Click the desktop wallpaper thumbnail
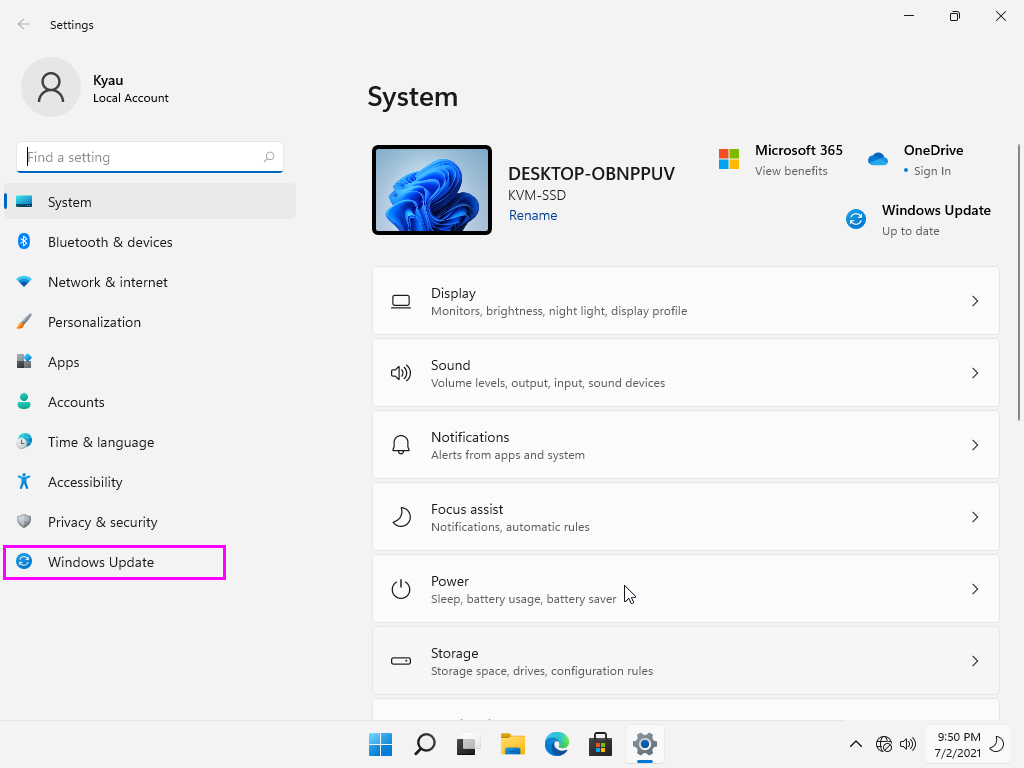Screen dimensions: 1024x768 [x=432, y=190]
